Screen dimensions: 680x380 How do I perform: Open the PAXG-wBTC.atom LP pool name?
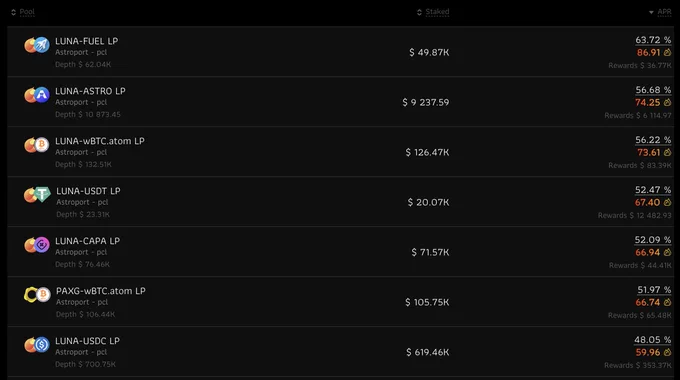(x=101, y=291)
